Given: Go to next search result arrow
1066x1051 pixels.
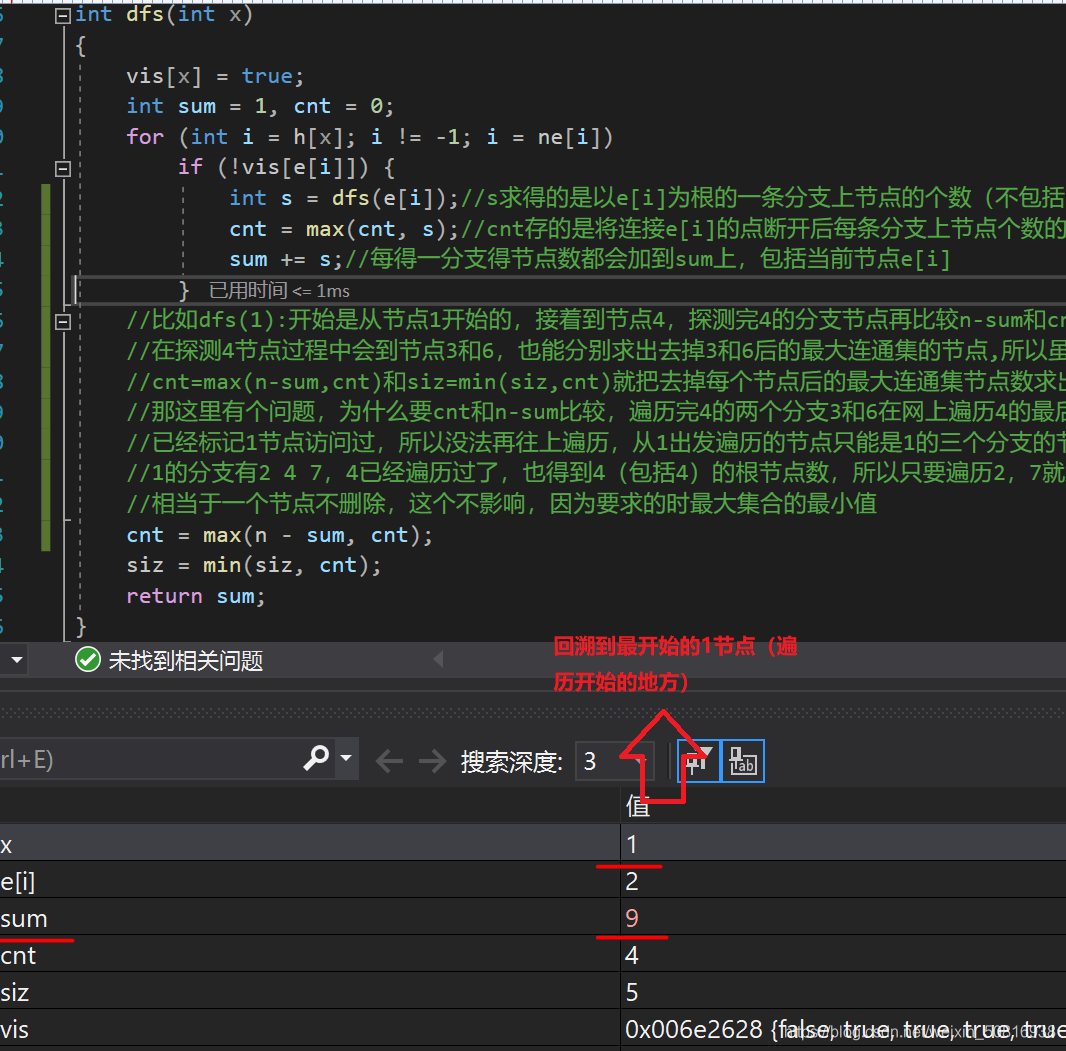Looking at the screenshot, I should 432,761.
